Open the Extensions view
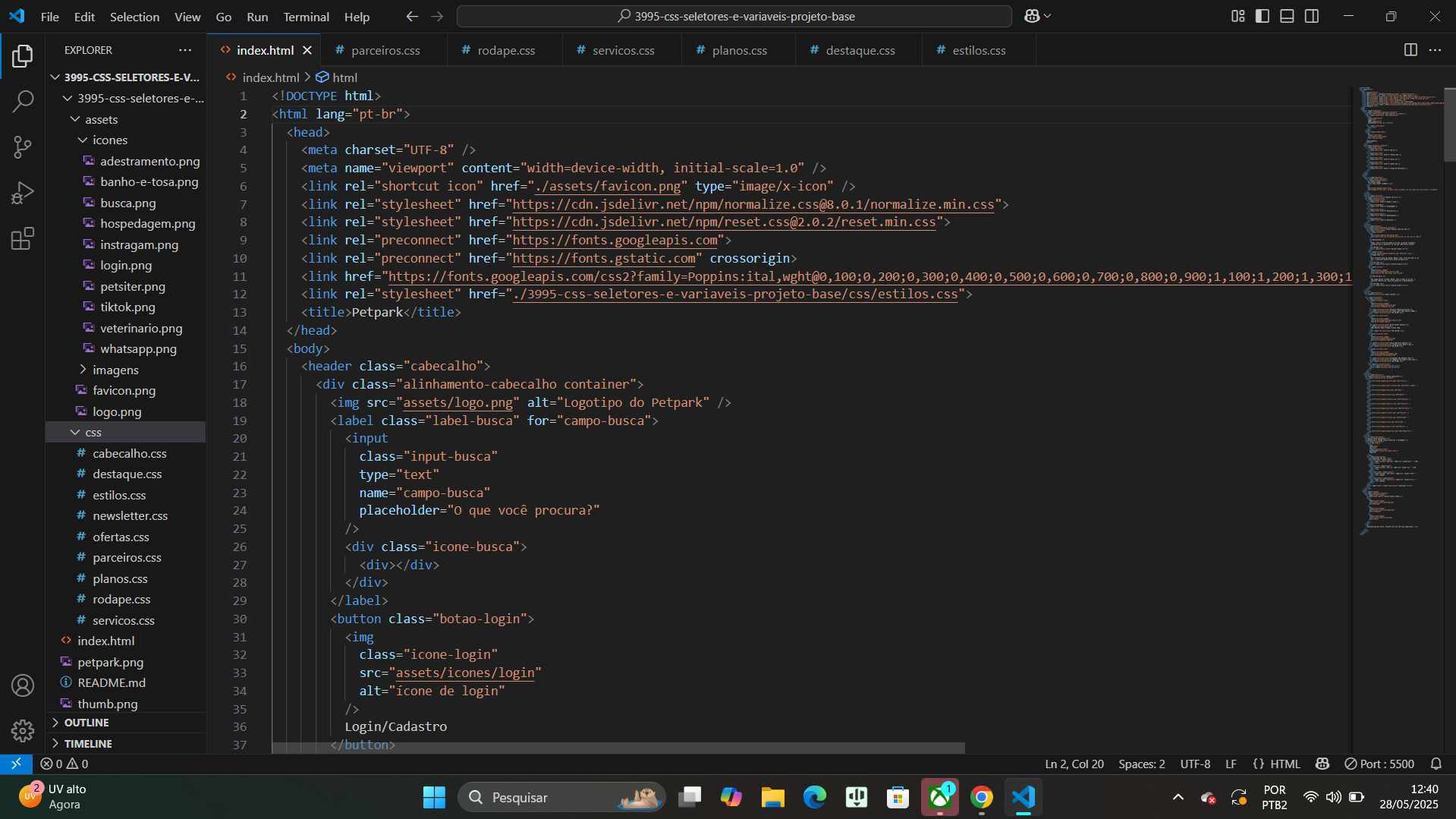 pyautogui.click(x=23, y=239)
